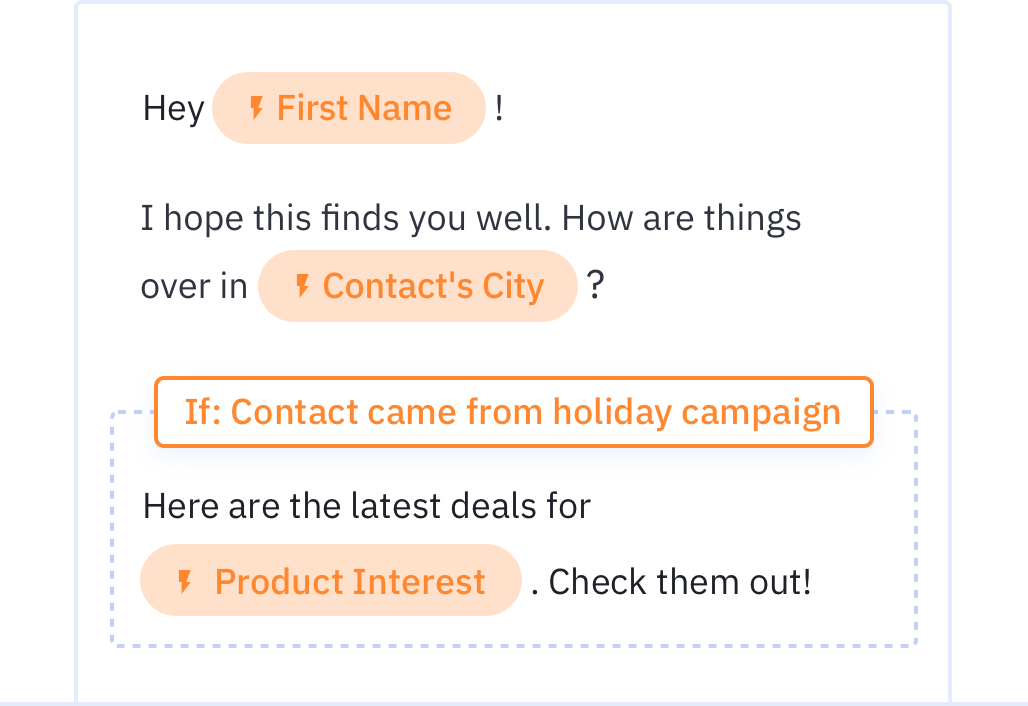
Task: Click the word 'campaign' in condition label
Action: click(761, 413)
